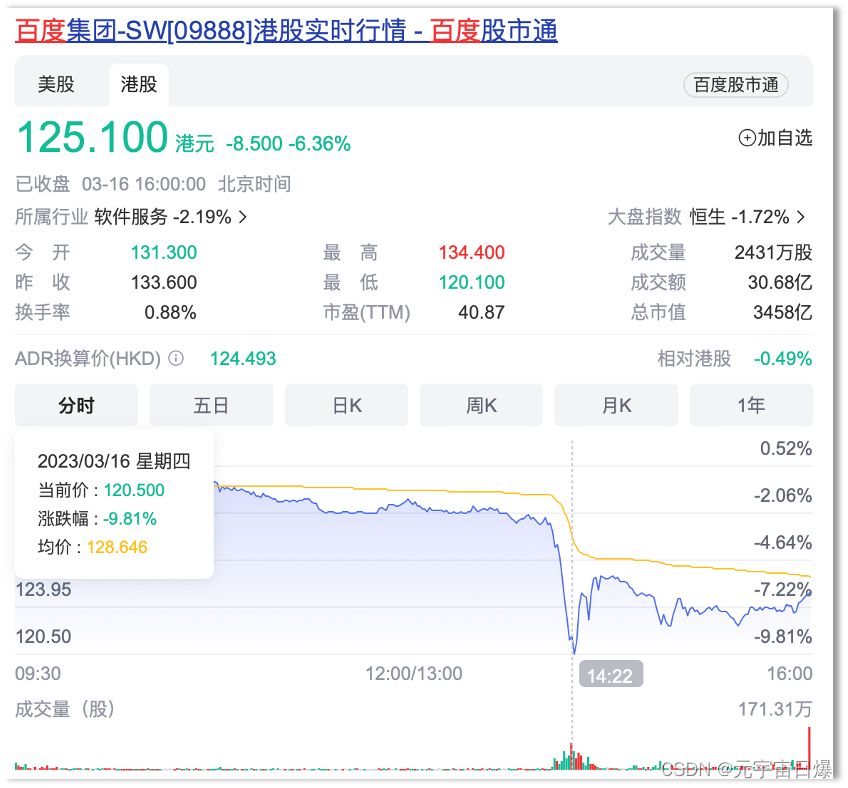Open the 日K daily candlestick chart
The height and width of the screenshot is (788, 848).
(x=346, y=405)
